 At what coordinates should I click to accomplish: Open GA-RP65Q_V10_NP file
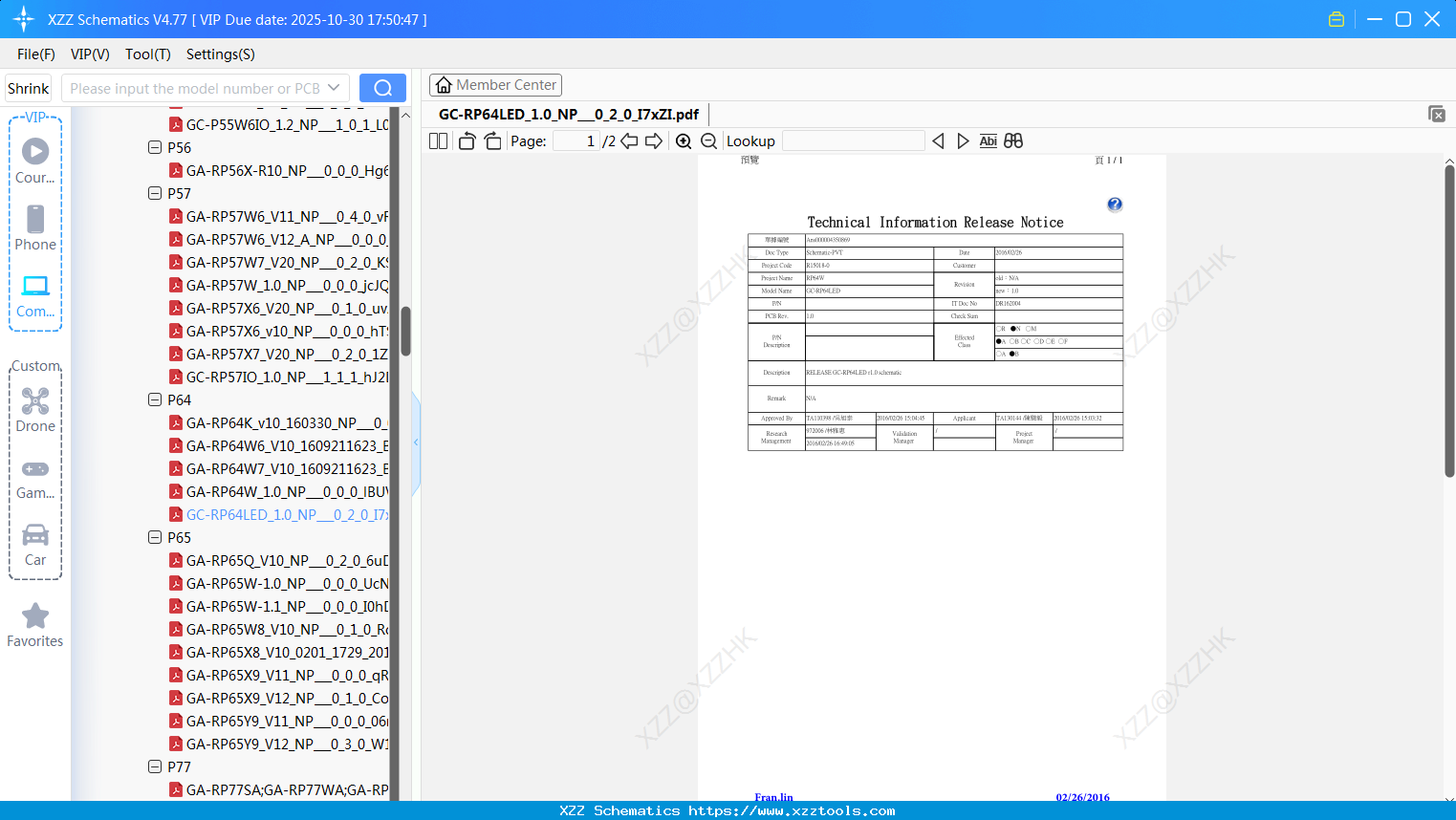click(279, 560)
